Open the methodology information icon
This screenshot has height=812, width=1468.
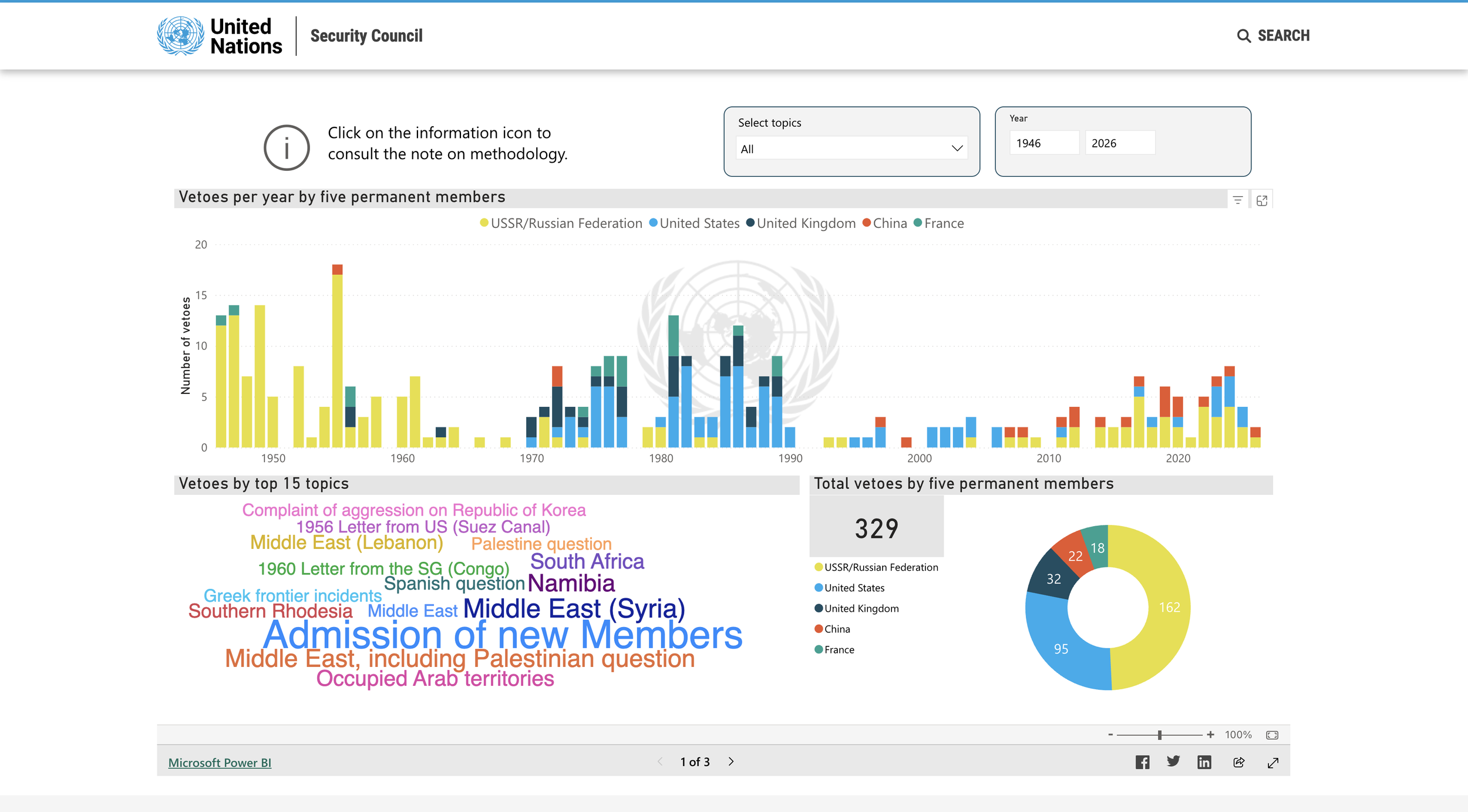(286, 147)
